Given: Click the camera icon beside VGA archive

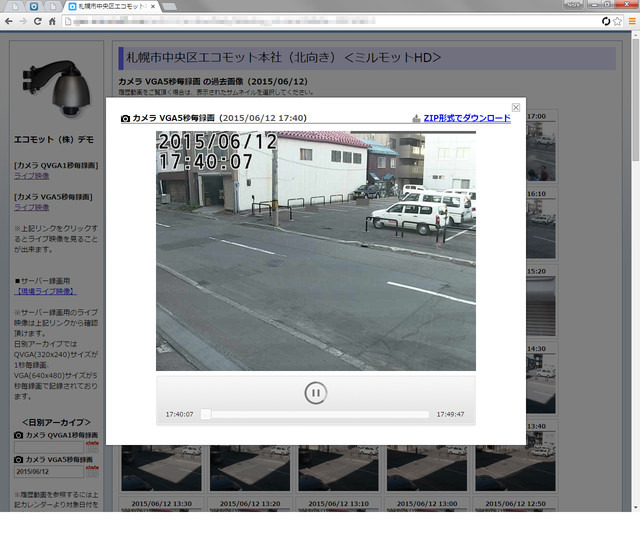Looking at the screenshot, I should [18, 460].
